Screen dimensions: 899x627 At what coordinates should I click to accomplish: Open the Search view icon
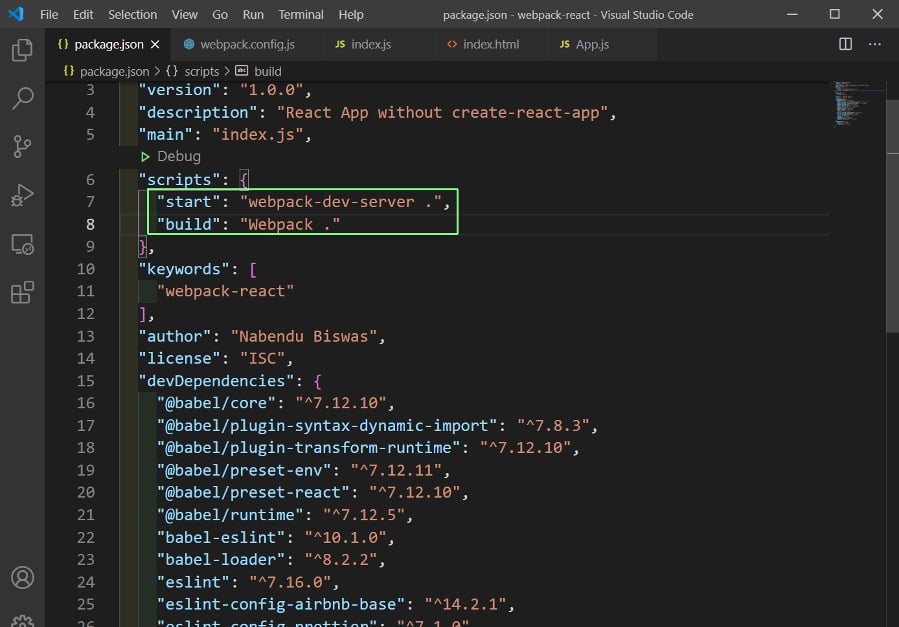coord(22,99)
